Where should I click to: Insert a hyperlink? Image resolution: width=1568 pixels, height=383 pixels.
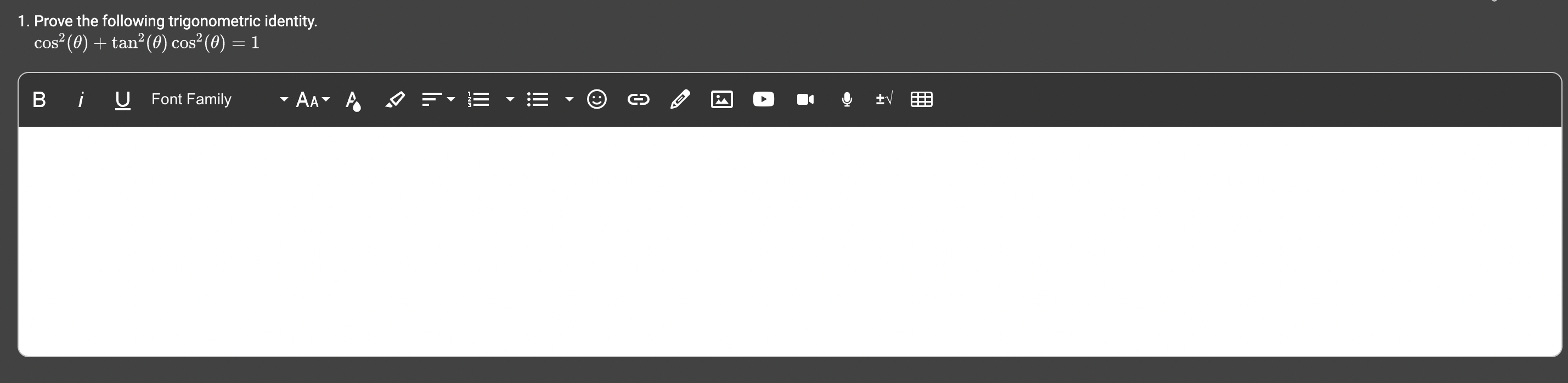pyautogui.click(x=639, y=99)
